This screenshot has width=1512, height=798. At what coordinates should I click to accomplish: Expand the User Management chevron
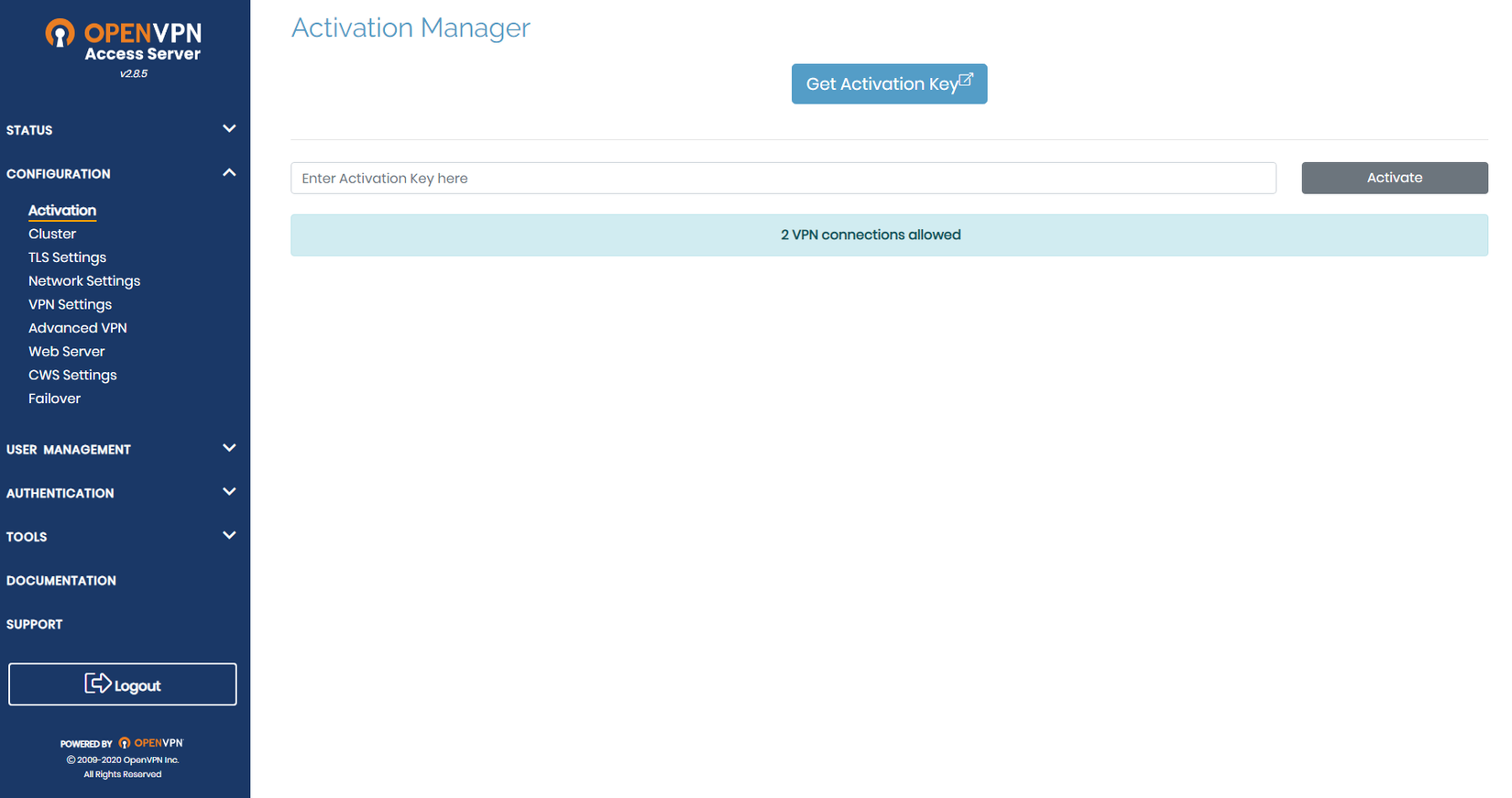pyautogui.click(x=229, y=448)
